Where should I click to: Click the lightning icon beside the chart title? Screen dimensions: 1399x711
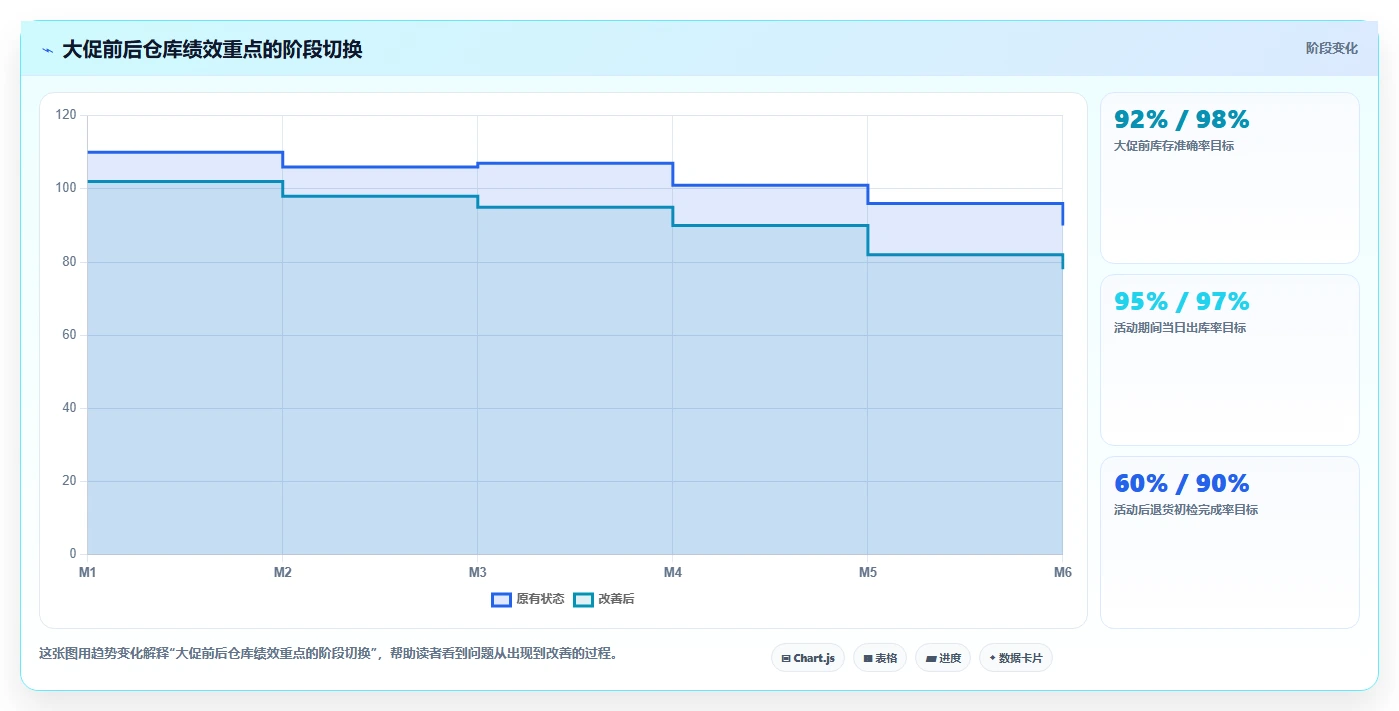point(47,50)
